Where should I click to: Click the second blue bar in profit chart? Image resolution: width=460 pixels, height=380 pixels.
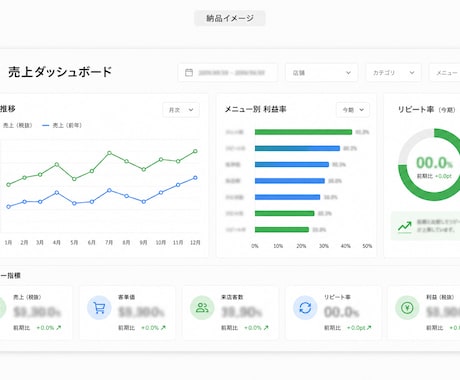point(292,164)
